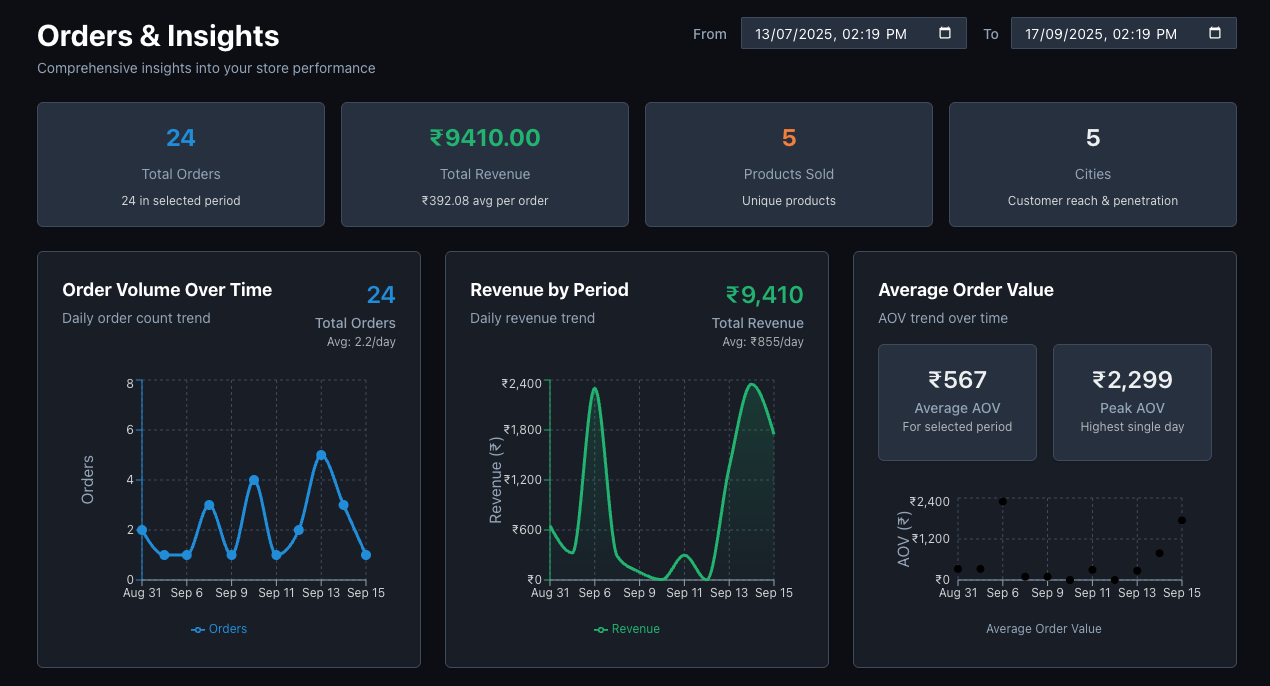1270x686 pixels.
Task: Click the Peak AOV ₹2,299 box
Action: coord(1132,402)
